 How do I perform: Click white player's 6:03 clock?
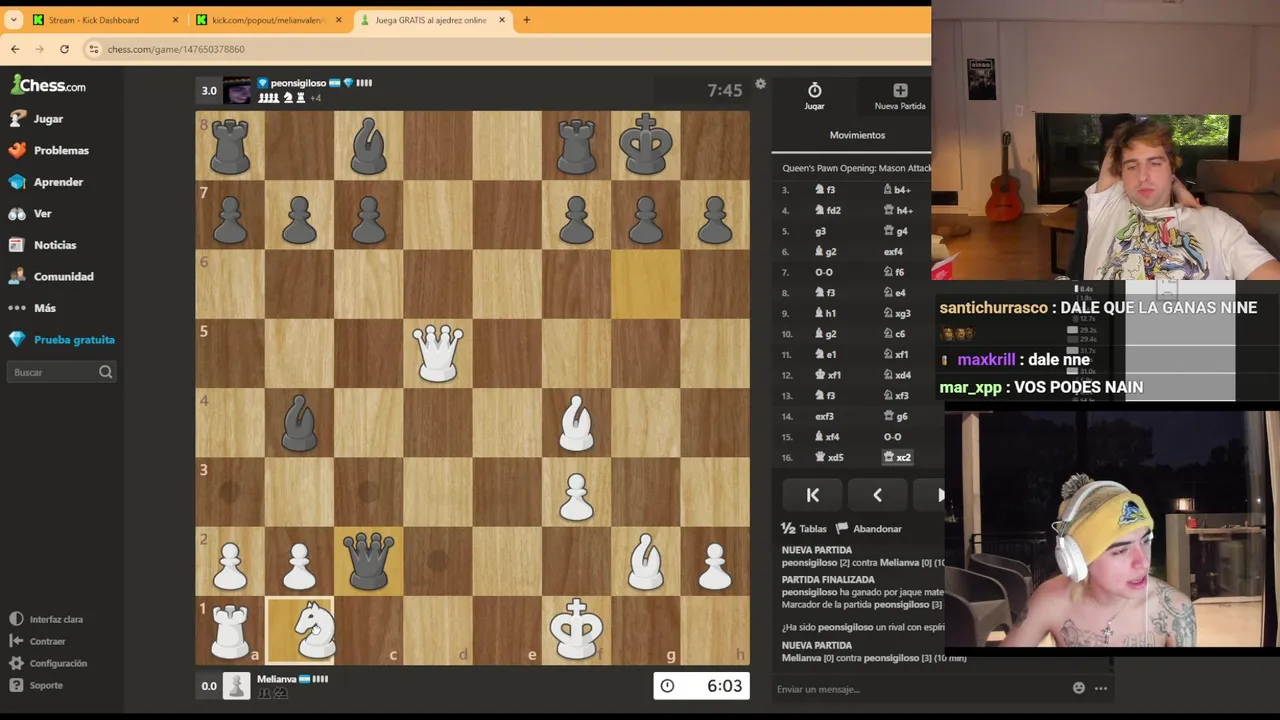tap(701, 686)
